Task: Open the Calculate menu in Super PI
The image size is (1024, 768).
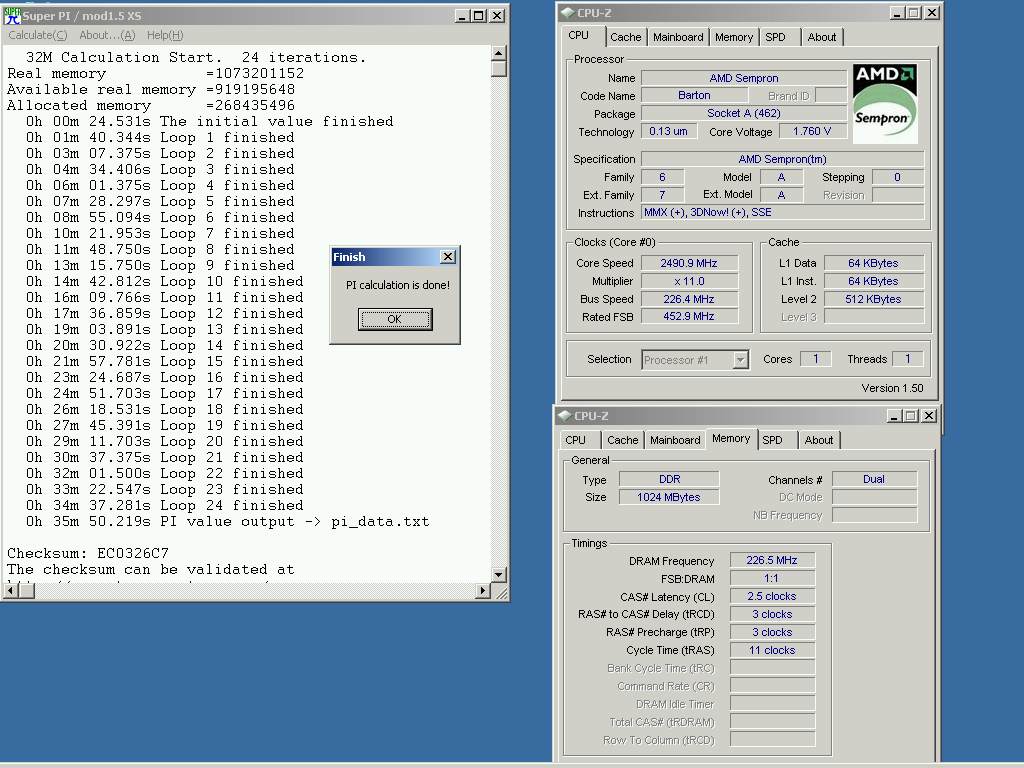Action: pos(37,35)
